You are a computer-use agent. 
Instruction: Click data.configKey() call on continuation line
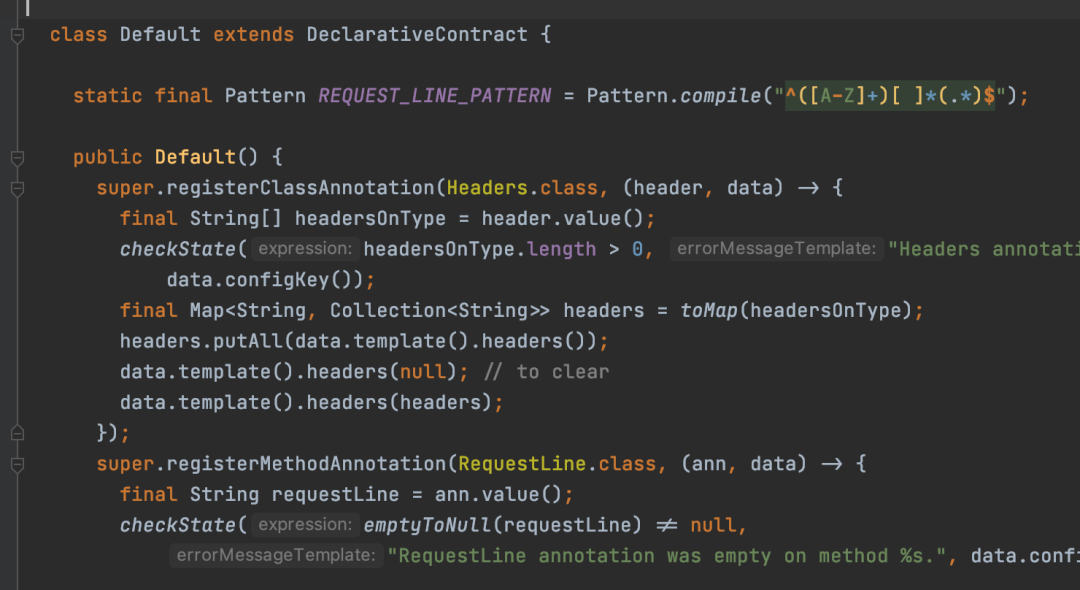[264, 280]
